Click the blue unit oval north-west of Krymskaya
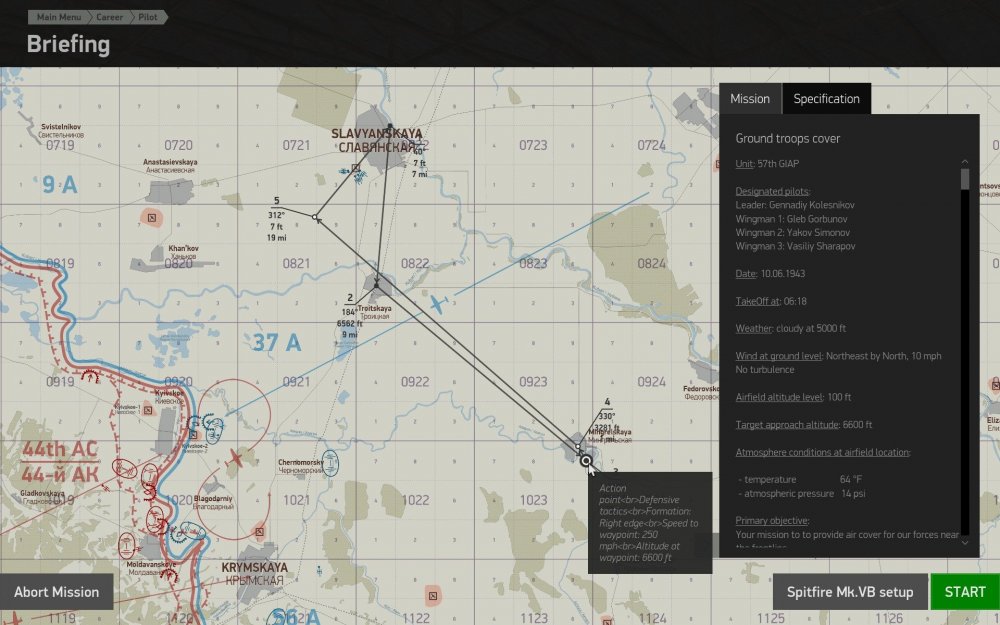The width and height of the screenshot is (1000, 625). [x=192, y=531]
